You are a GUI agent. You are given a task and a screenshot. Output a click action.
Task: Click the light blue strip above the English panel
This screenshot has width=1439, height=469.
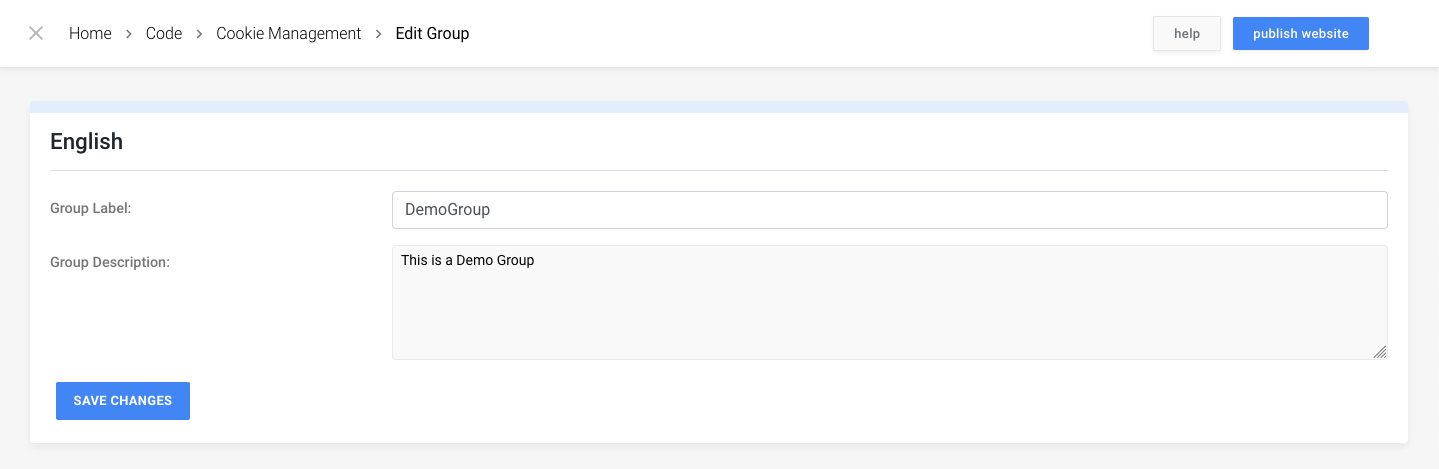click(719, 107)
